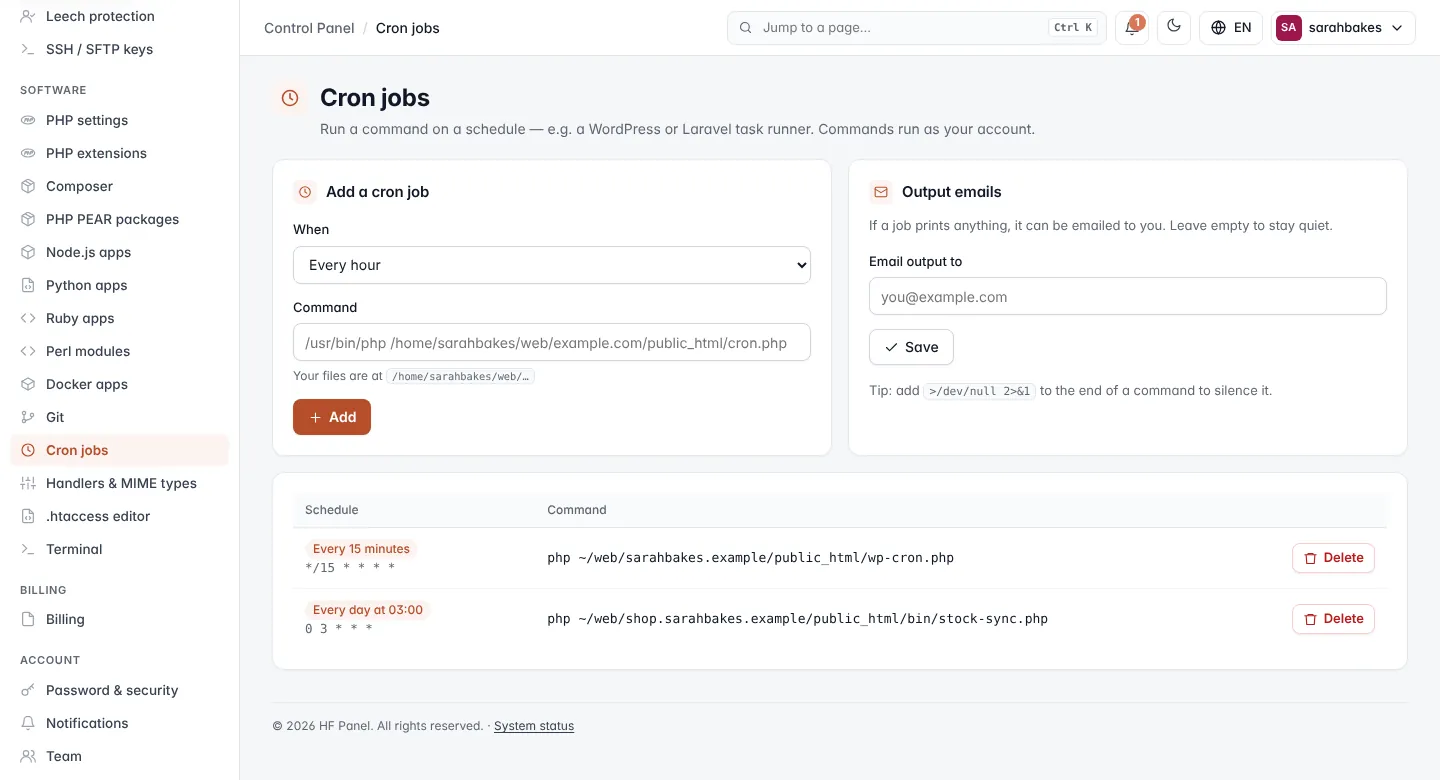Click the Python apps file icon

(28, 285)
